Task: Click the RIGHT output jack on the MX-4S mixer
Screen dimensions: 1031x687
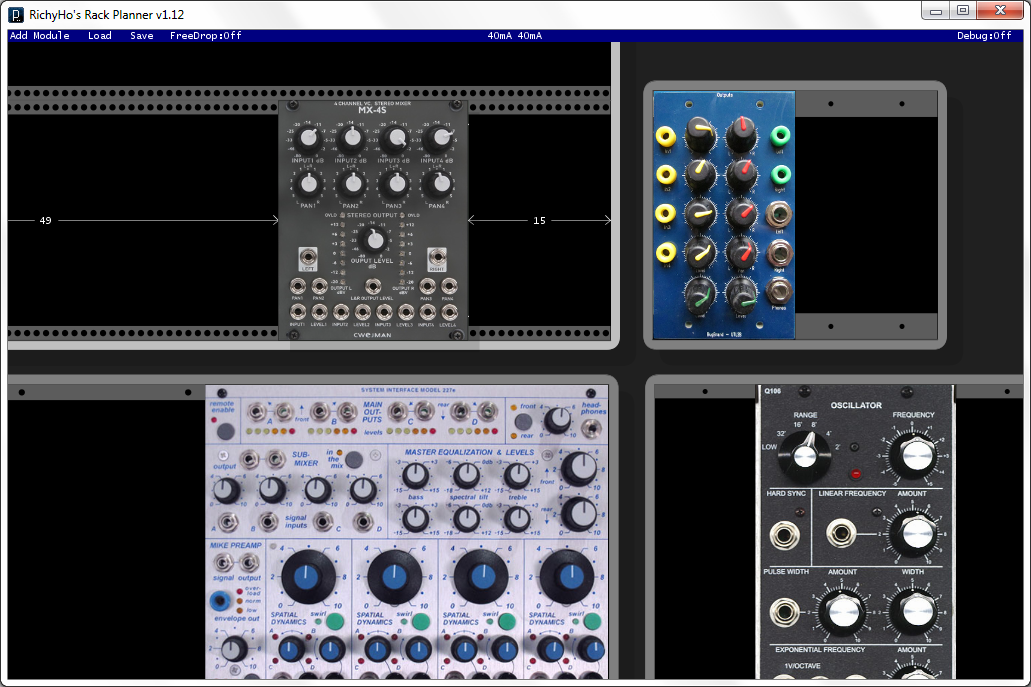Action: tap(437, 256)
